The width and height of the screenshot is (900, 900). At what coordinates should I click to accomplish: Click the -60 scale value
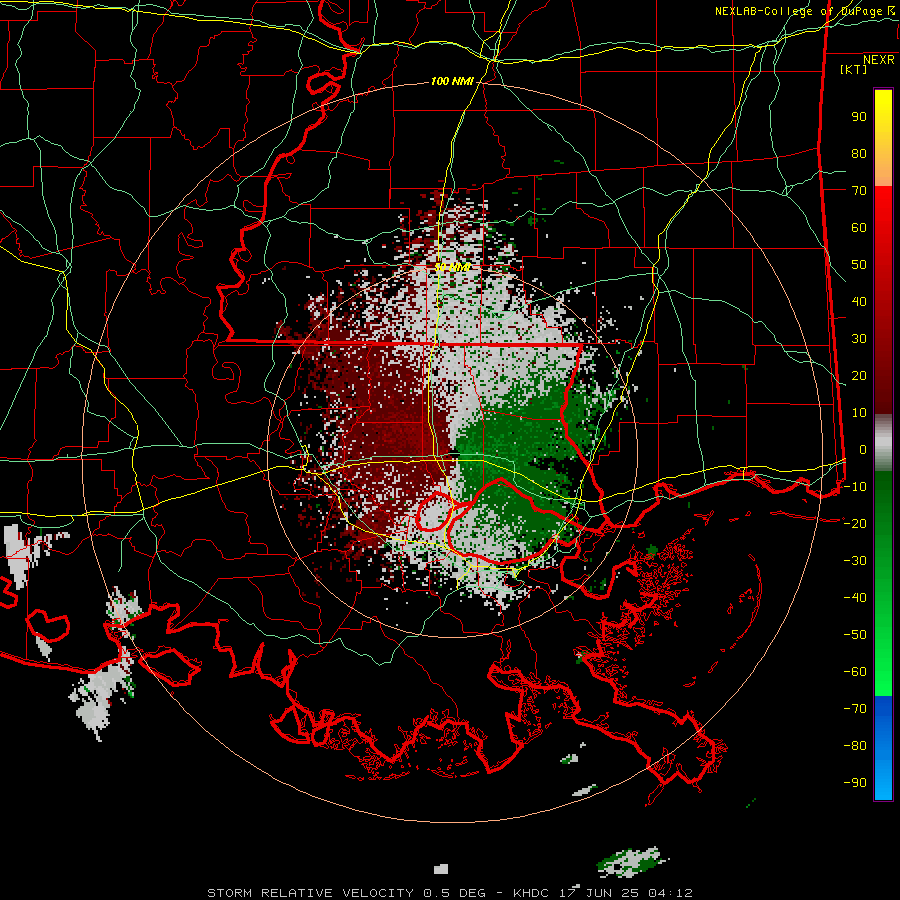(x=855, y=672)
